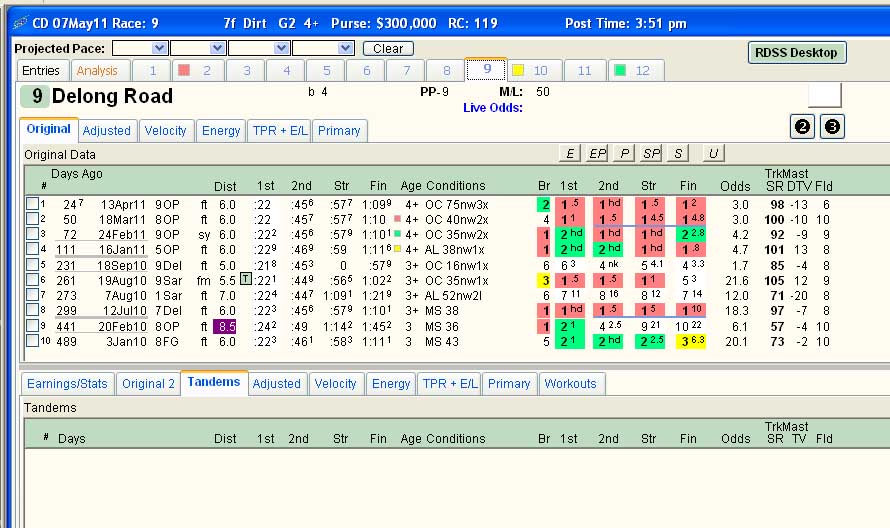Image resolution: width=890 pixels, height=528 pixels.
Task: Check the box for line 6, 19Aug10
Action: (32, 280)
